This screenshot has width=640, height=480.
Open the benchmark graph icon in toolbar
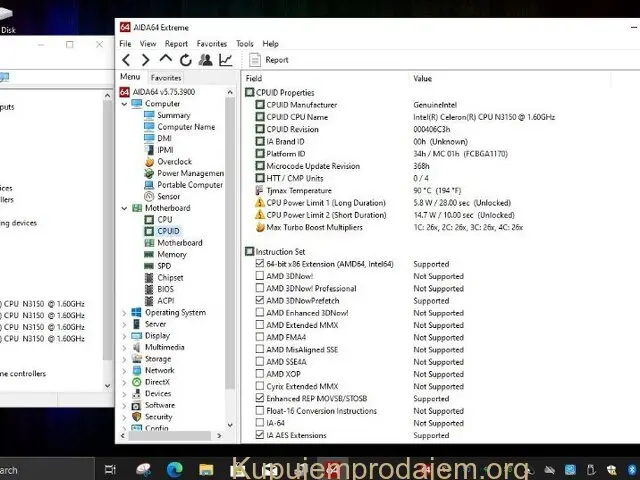click(226, 60)
